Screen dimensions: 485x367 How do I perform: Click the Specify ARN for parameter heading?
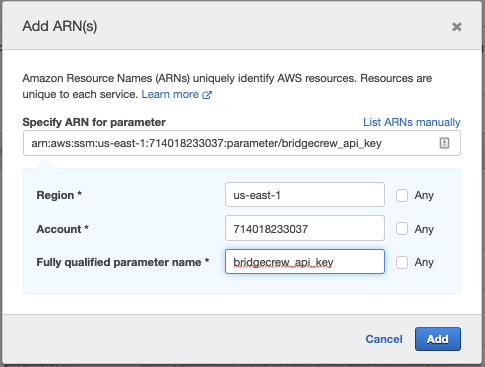click(x=94, y=122)
